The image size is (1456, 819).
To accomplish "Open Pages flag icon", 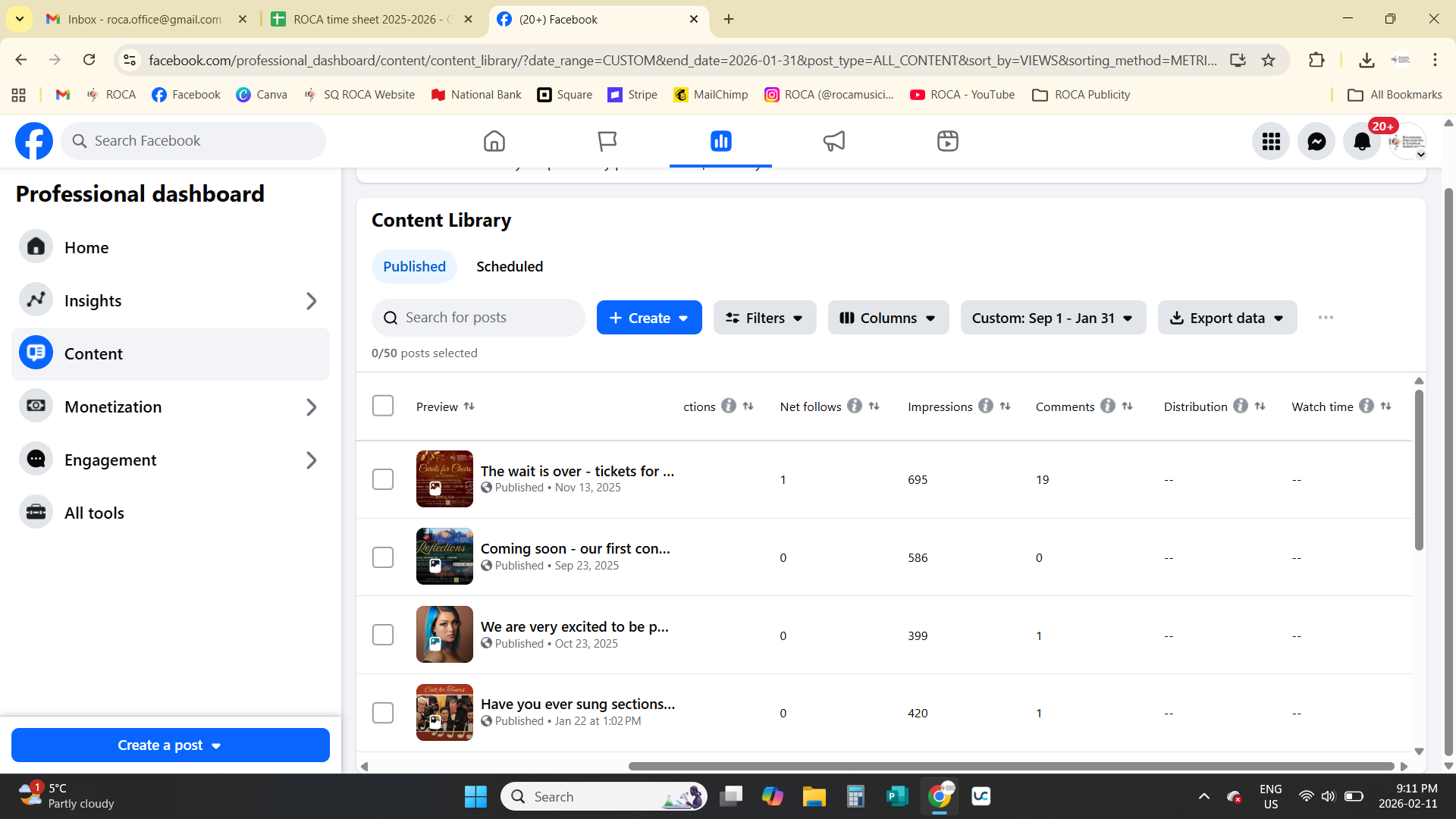I will [x=607, y=141].
